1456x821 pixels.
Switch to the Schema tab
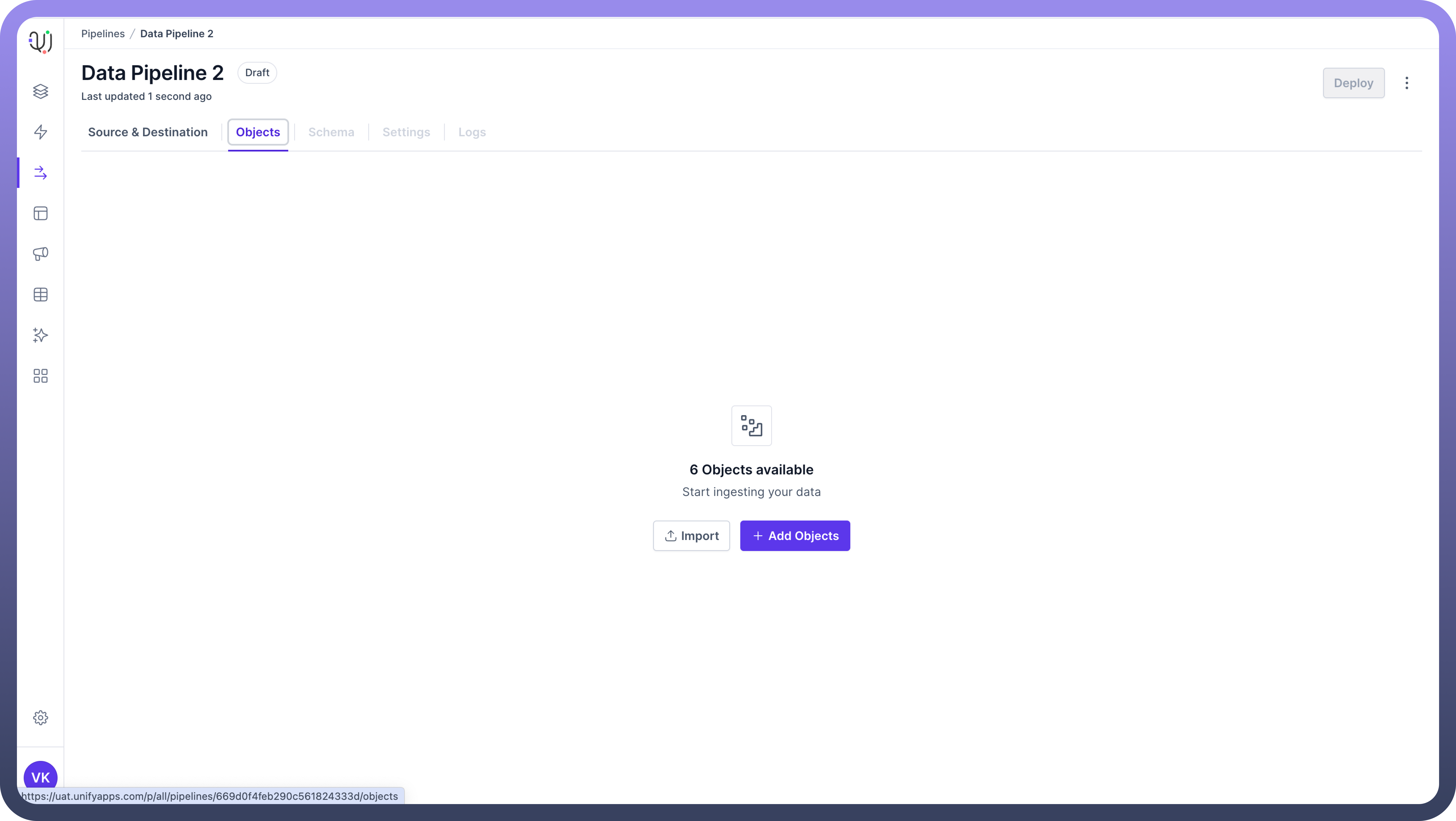point(331,132)
